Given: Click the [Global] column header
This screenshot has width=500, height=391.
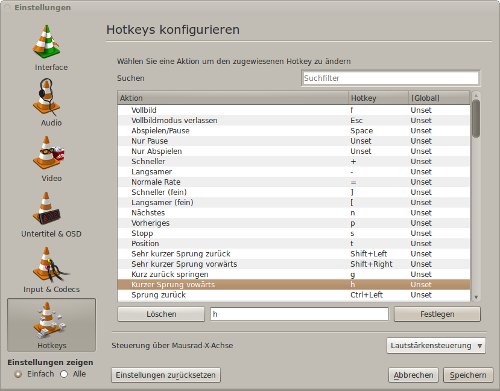Looking at the screenshot, I should coord(439,98).
